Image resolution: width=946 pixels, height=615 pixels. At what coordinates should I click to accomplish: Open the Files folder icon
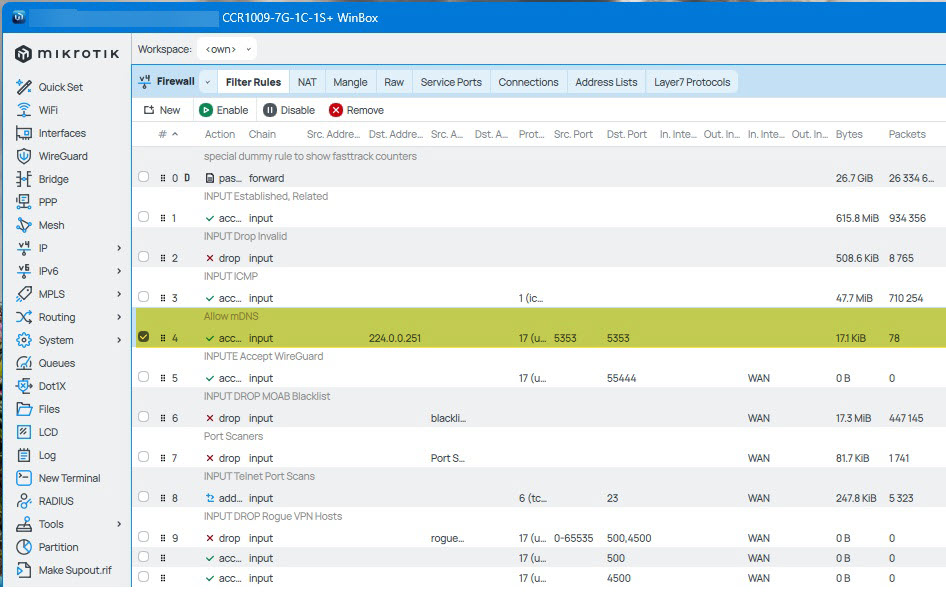[24, 409]
